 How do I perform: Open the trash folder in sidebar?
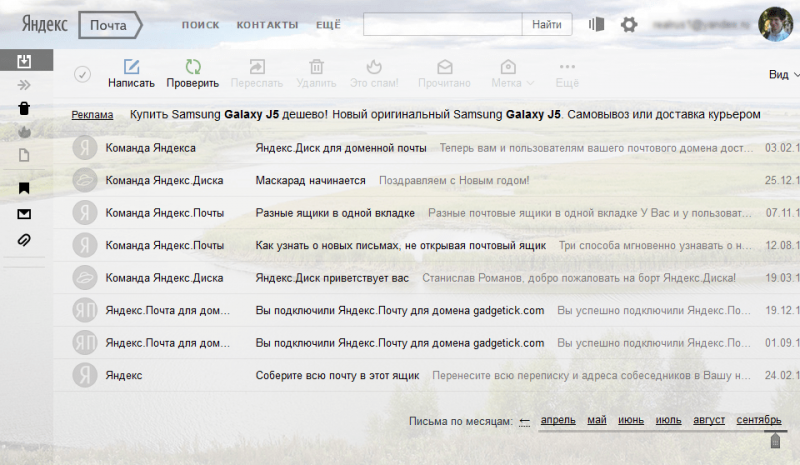coord(25,109)
